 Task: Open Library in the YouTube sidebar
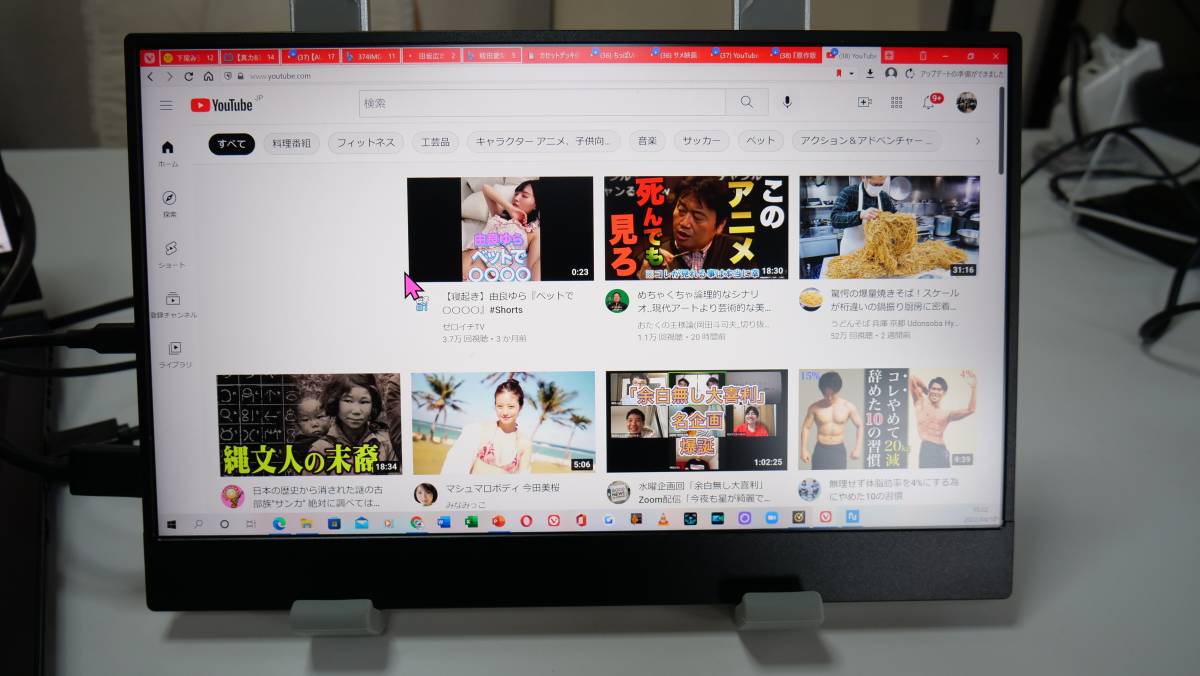coord(175,356)
